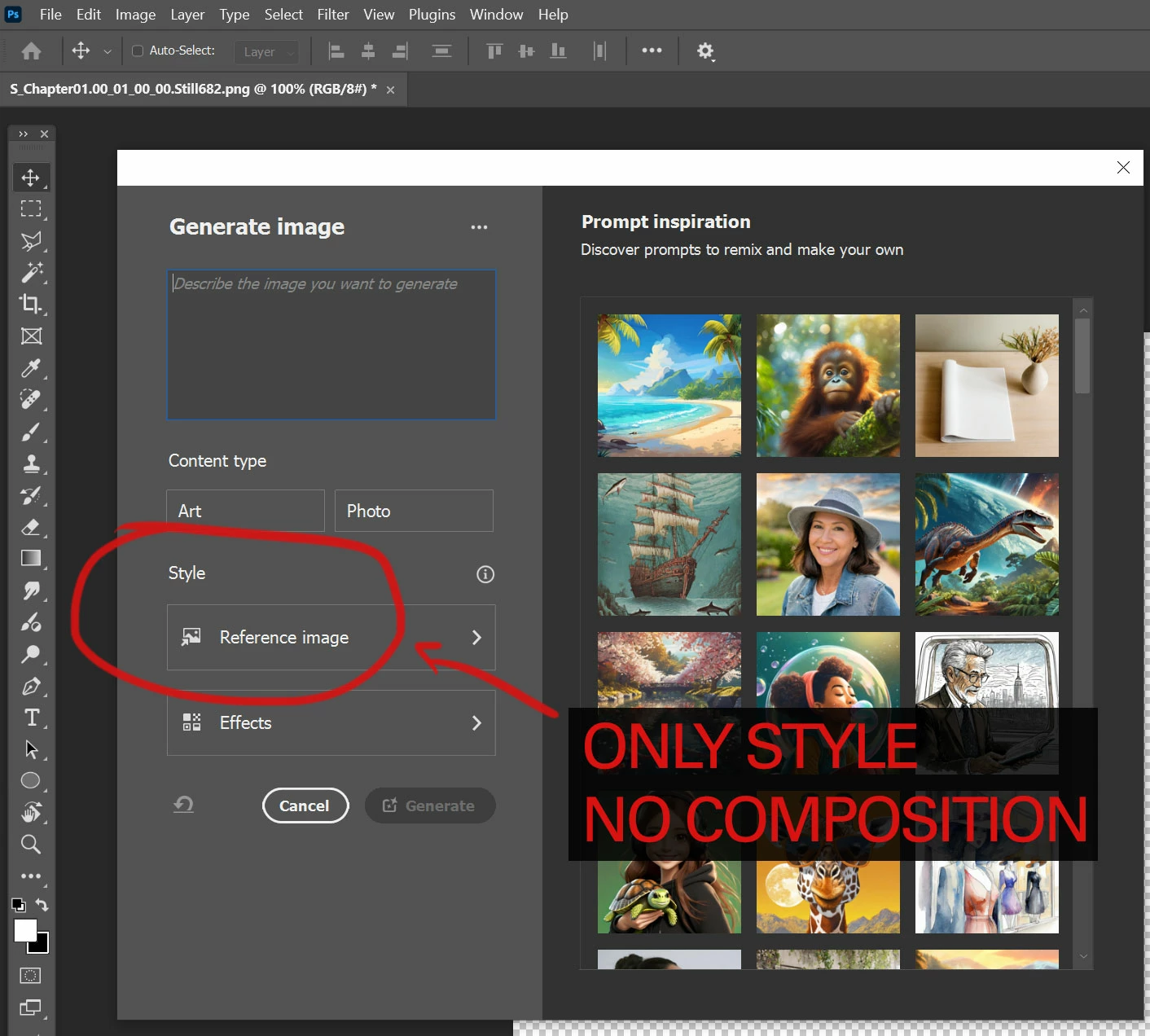
Task: Select the Path Selection tool
Action: click(31, 749)
